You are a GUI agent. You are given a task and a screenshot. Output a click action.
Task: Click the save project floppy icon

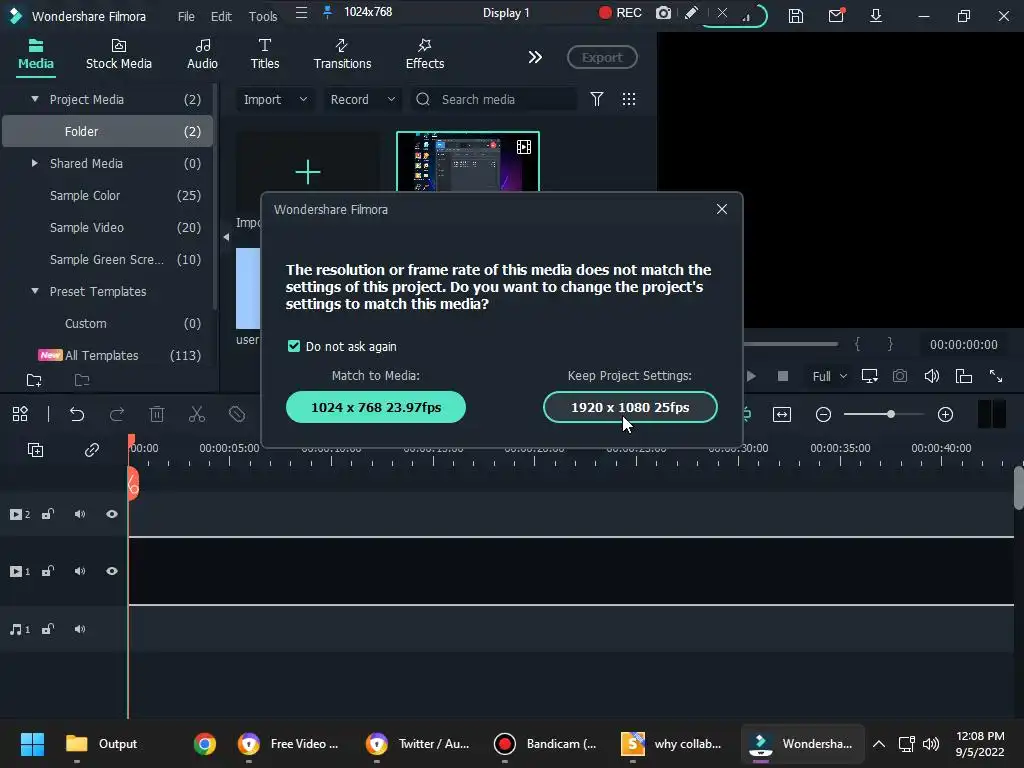click(x=795, y=16)
